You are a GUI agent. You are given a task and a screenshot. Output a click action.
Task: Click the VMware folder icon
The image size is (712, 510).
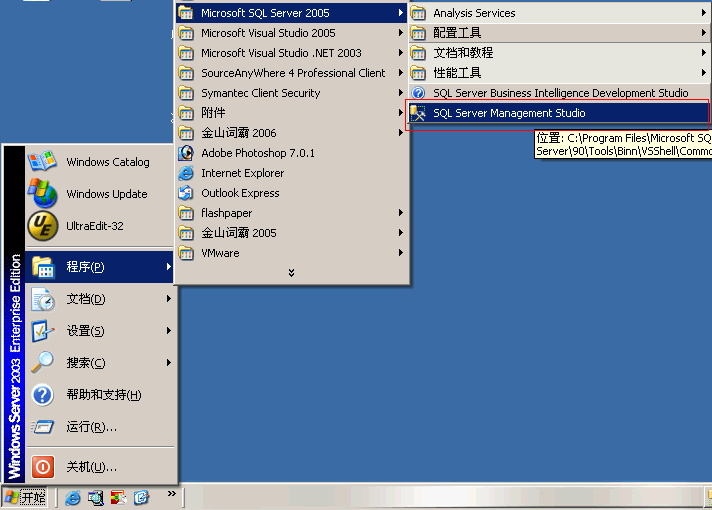pyautogui.click(x=186, y=253)
